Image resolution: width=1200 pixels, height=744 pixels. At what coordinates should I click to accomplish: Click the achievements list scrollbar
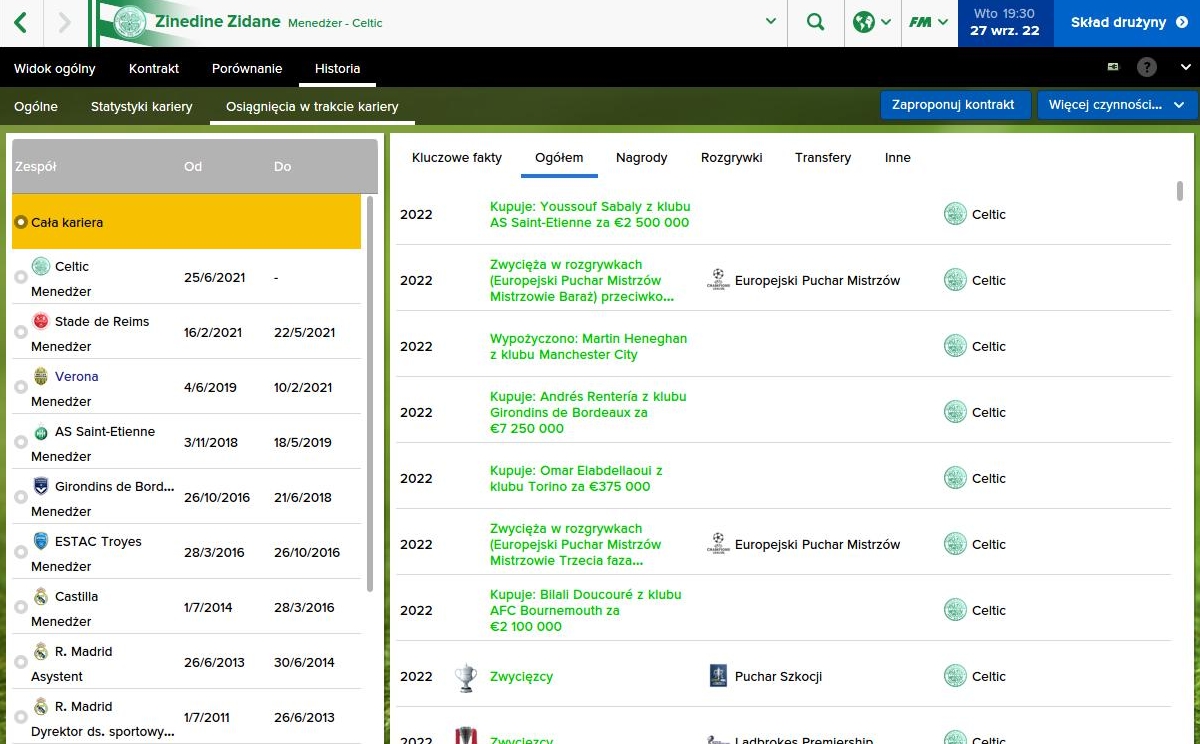pos(1180,191)
